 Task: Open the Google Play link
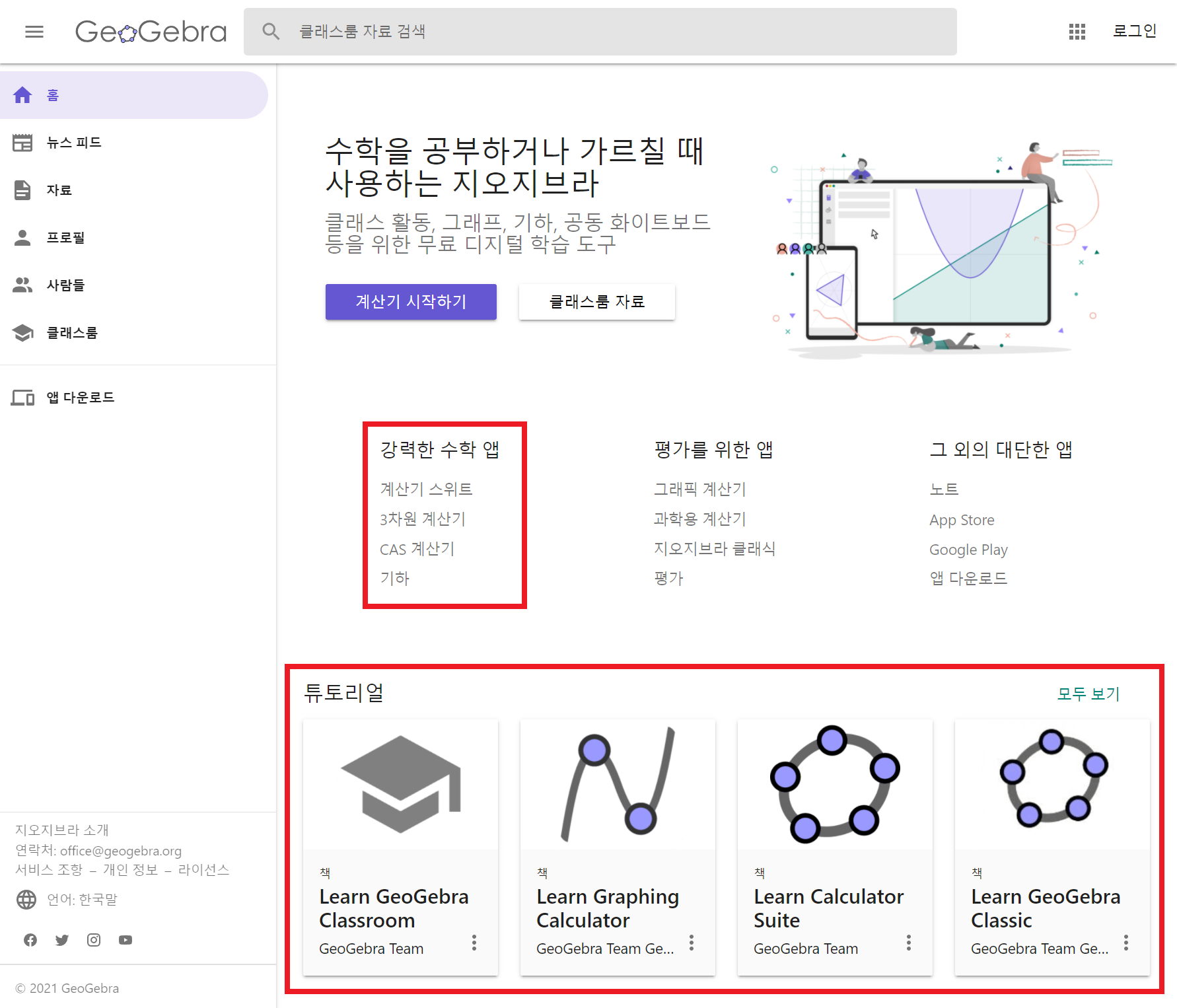(968, 550)
